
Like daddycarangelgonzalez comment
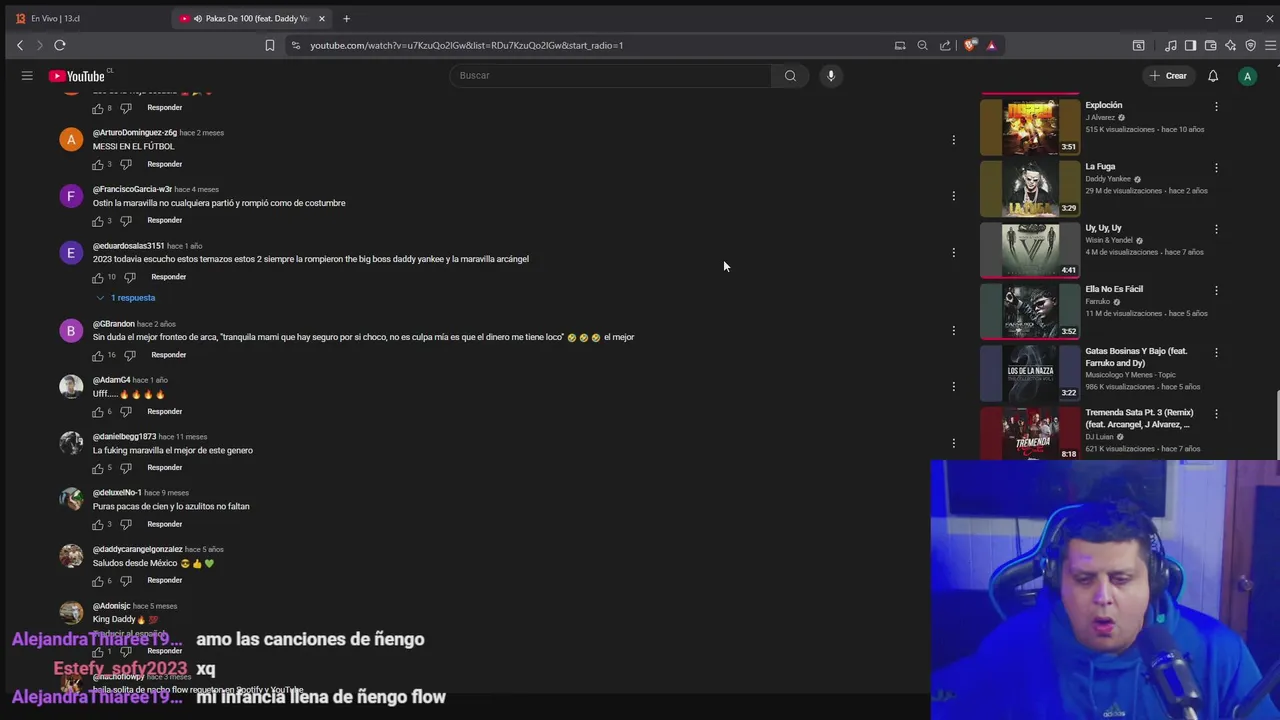click(98, 580)
